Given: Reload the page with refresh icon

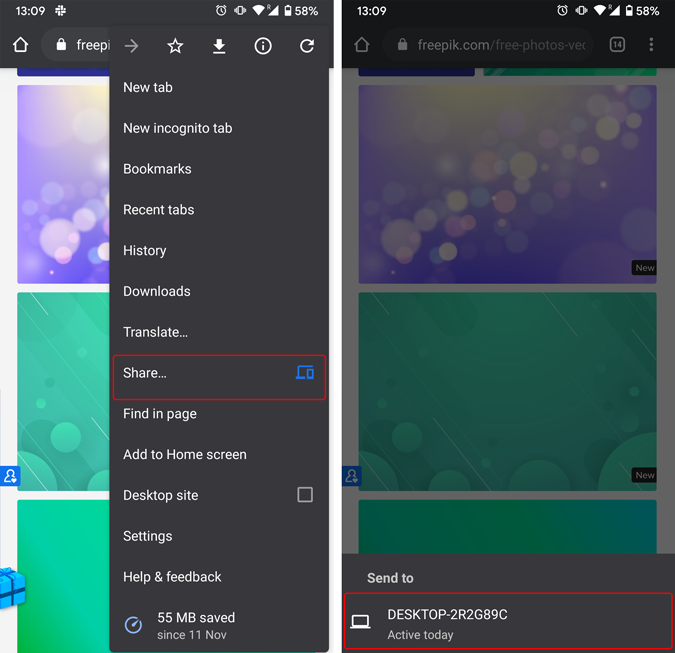Looking at the screenshot, I should click(x=307, y=46).
